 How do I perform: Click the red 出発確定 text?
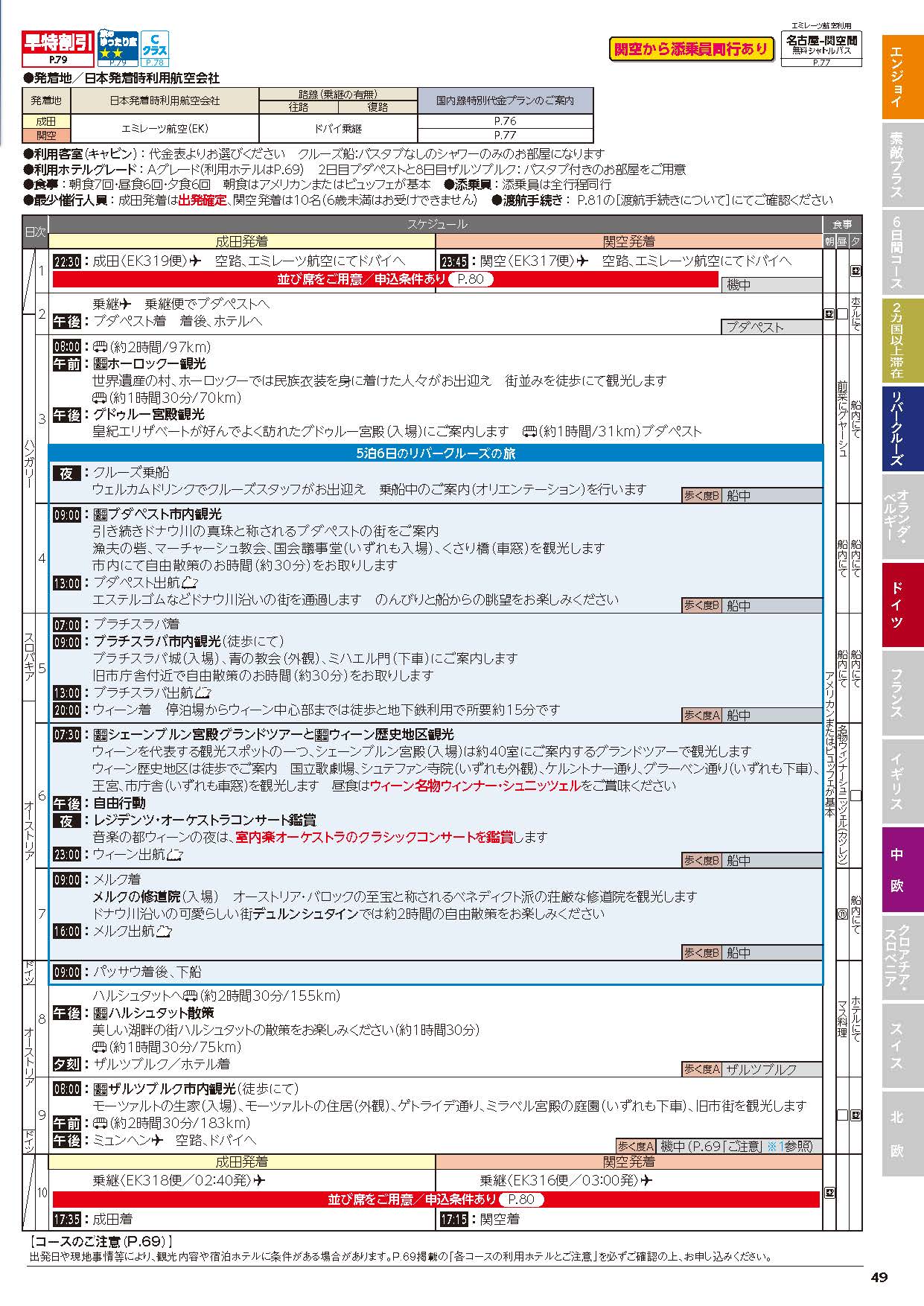pyautogui.click(x=202, y=200)
